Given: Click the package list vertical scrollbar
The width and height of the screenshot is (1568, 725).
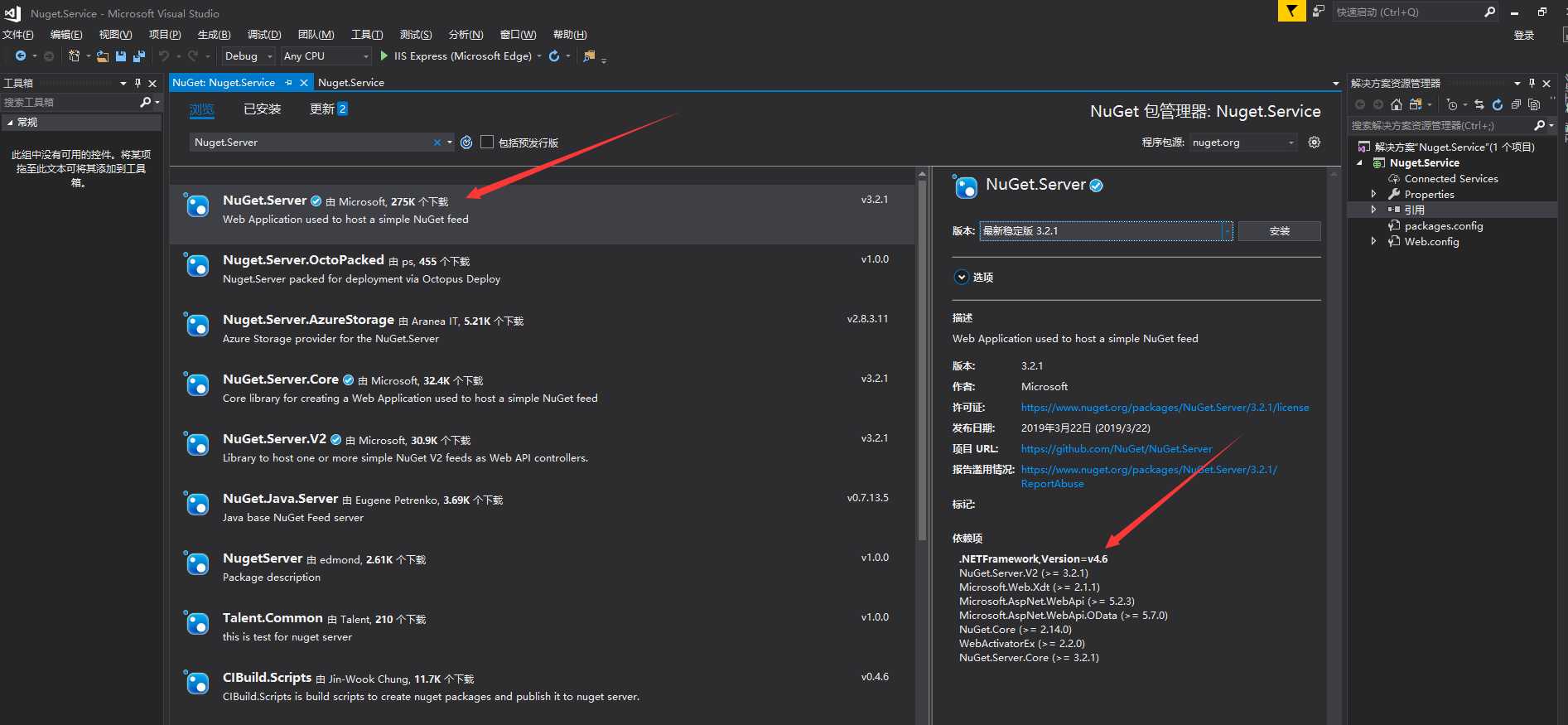Looking at the screenshot, I should pyautogui.click(x=922, y=360).
